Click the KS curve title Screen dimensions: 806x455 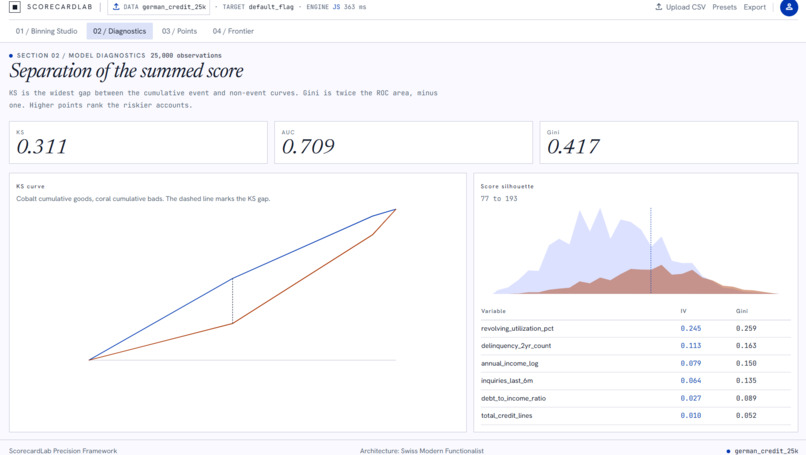30,186
